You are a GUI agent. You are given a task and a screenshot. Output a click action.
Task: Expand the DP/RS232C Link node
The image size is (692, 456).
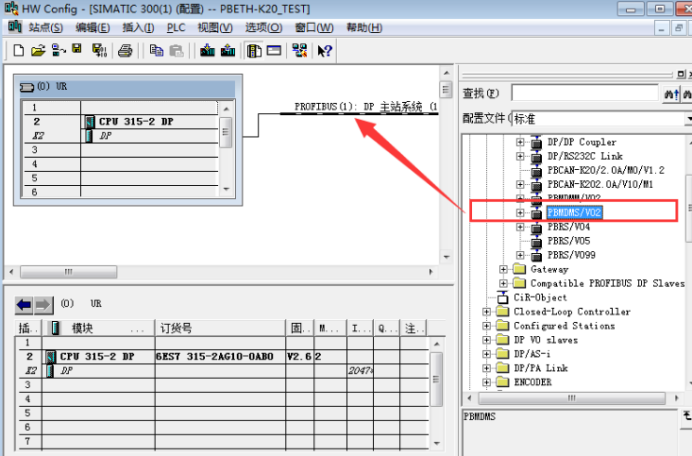pyautogui.click(x=520, y=156)
